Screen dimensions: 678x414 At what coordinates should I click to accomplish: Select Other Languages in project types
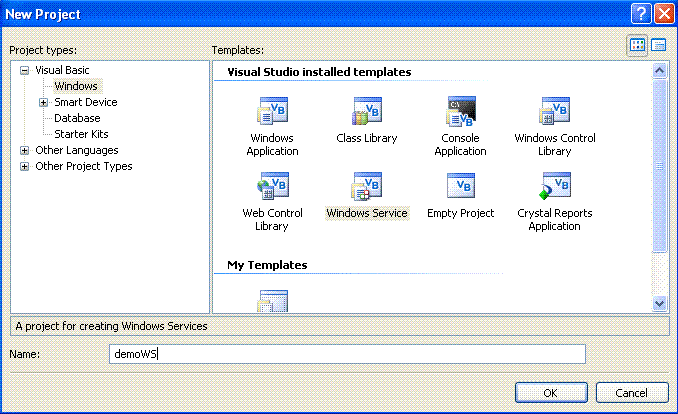click(x=77, y=150)
